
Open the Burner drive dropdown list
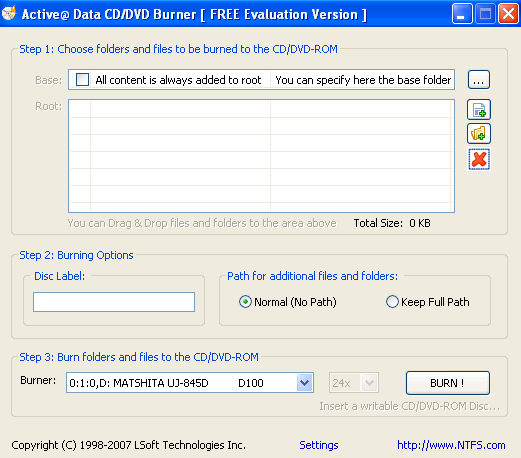[304, 383]
